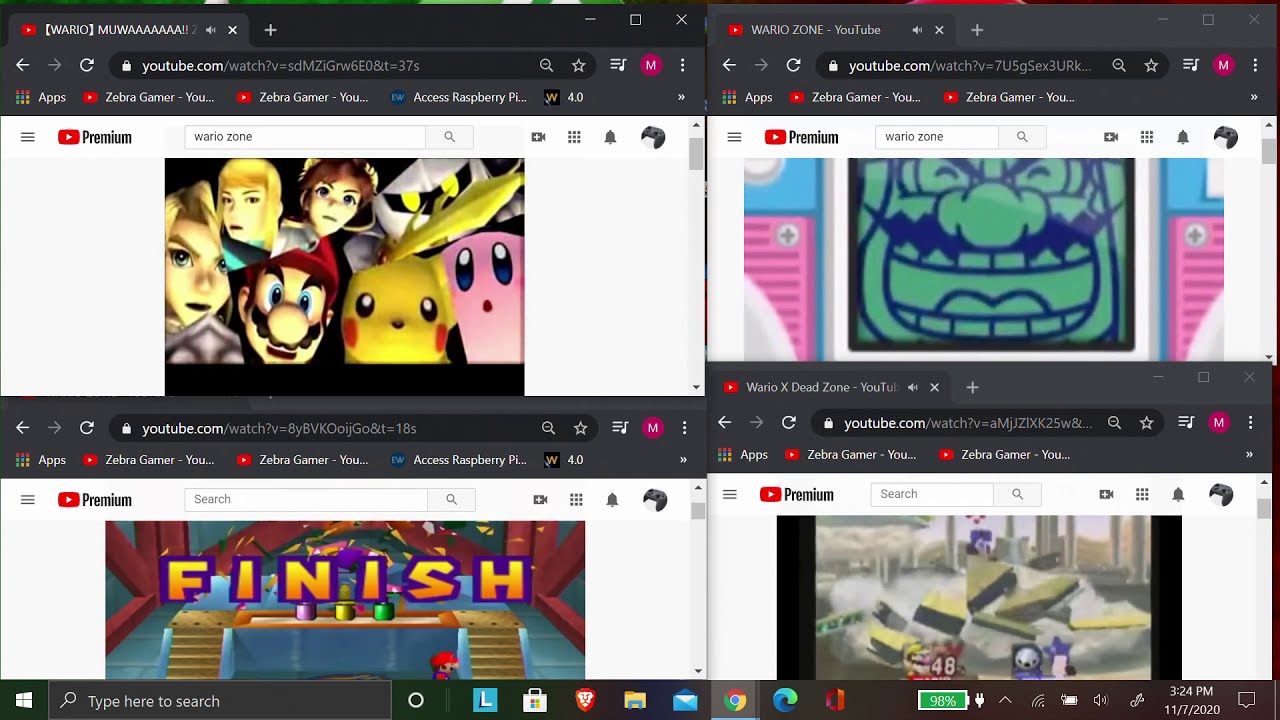Mute the MUWAAAAAAA tab's audio icon
Screen dimensions: 1280x720
click(x=211, y=30)
